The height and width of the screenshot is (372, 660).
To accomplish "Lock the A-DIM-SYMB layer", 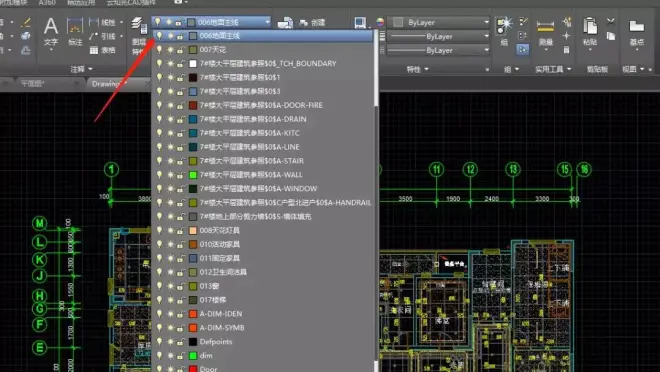I will pyautogui.click(x=181, y=328).
